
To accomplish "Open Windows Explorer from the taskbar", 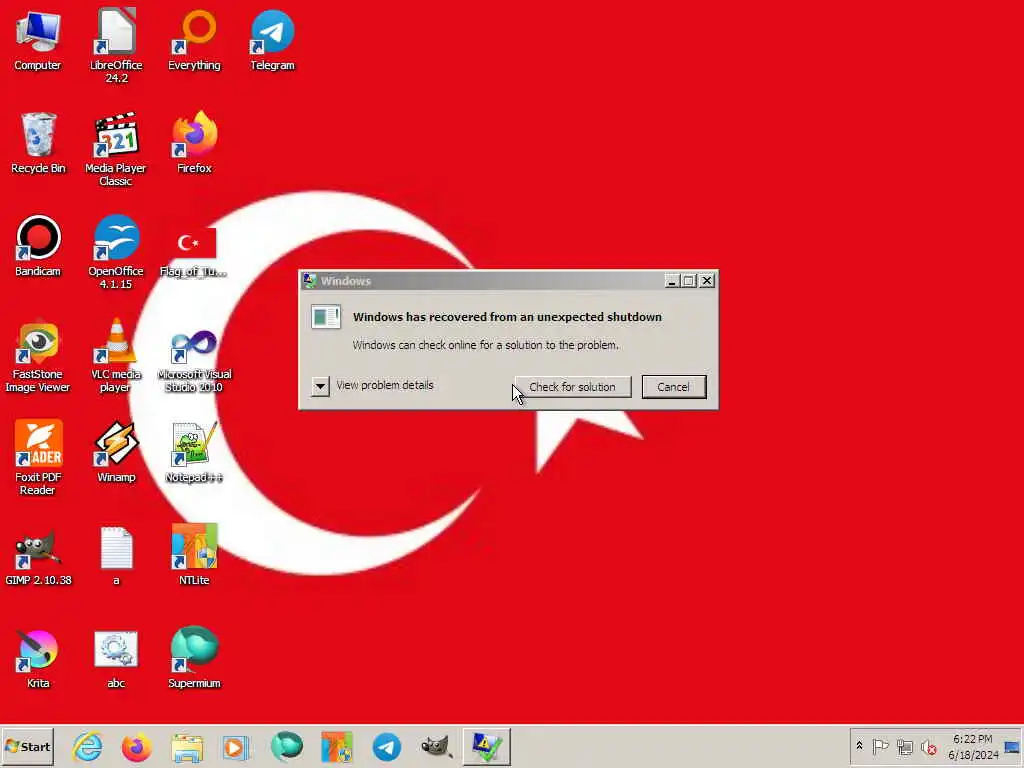I will pos(187,747).
